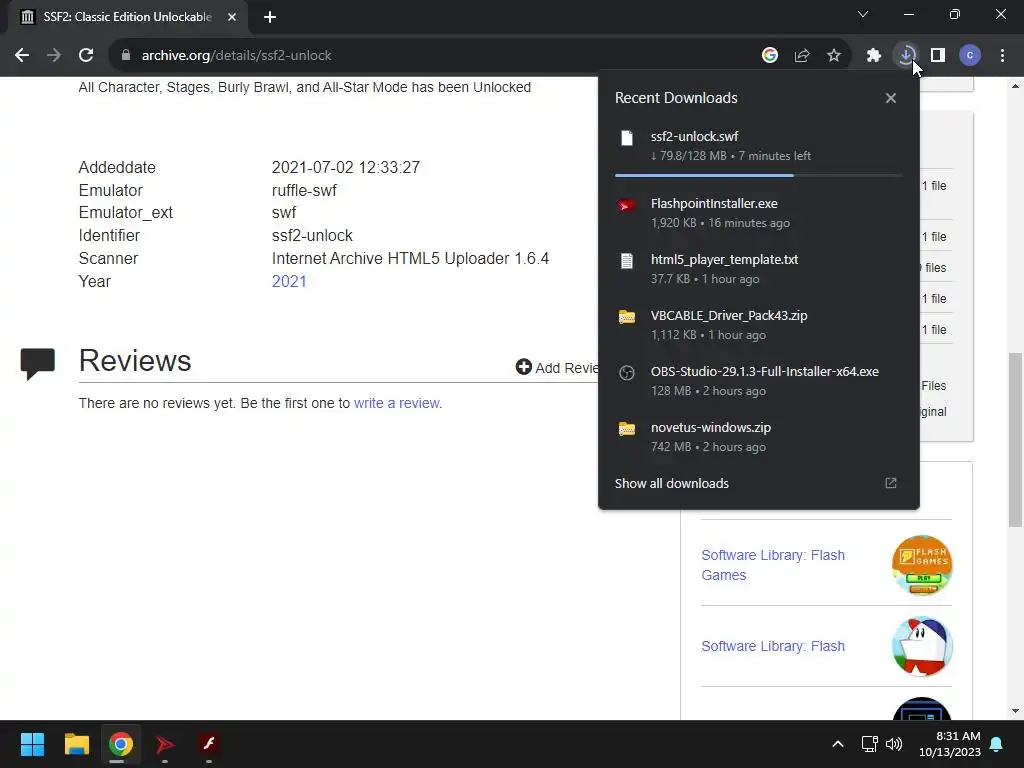Viewport: 1024px width, 768px height.
Task: Bookmark this tab with star icon
Action: tap(834, 56)
